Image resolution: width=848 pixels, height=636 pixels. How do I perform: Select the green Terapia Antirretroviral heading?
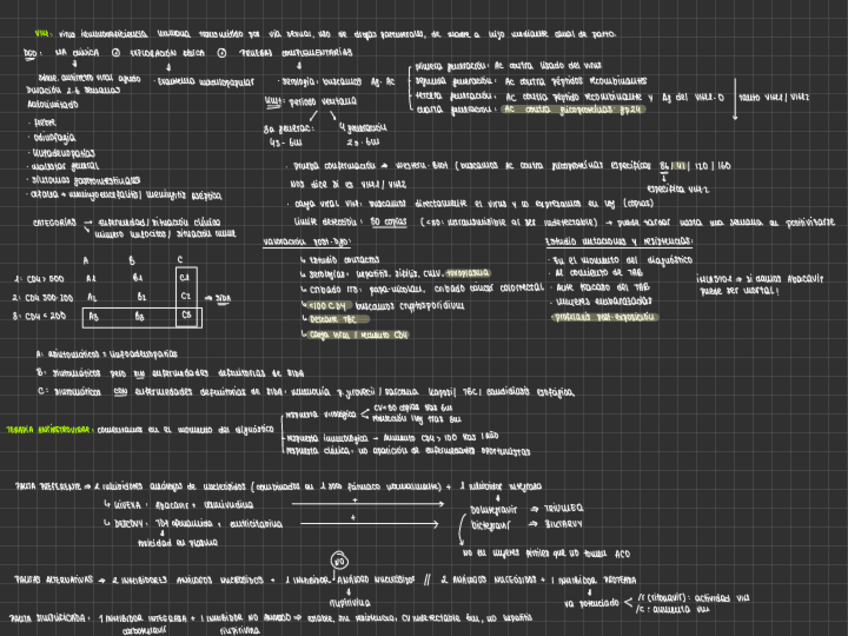point(48,429)
